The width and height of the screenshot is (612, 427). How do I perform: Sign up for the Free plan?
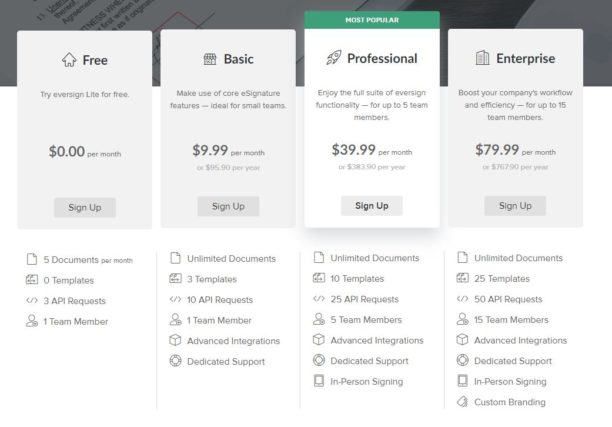85,207
